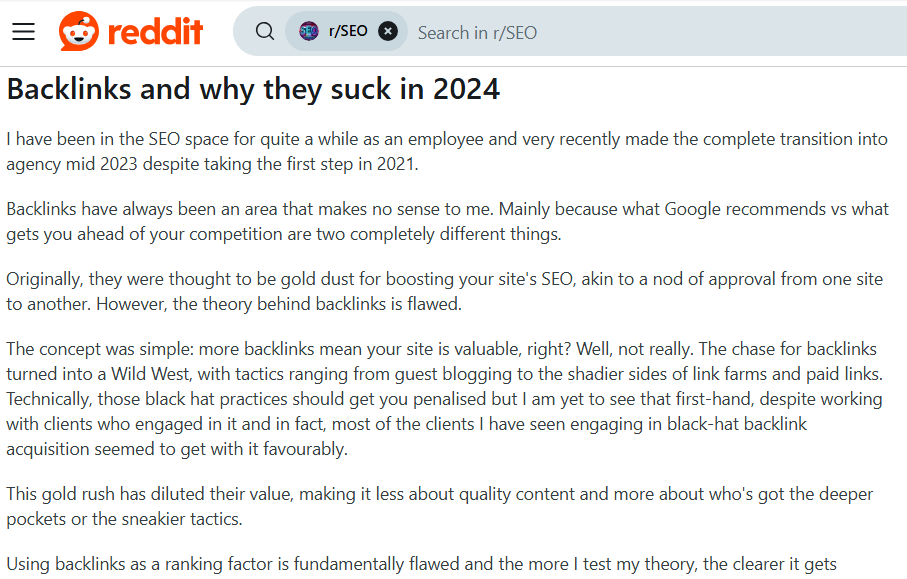Click the Reddit Snoo mascot logo
Screen dimensions: 907x579
pyautogui.click(x=79, y=31)
